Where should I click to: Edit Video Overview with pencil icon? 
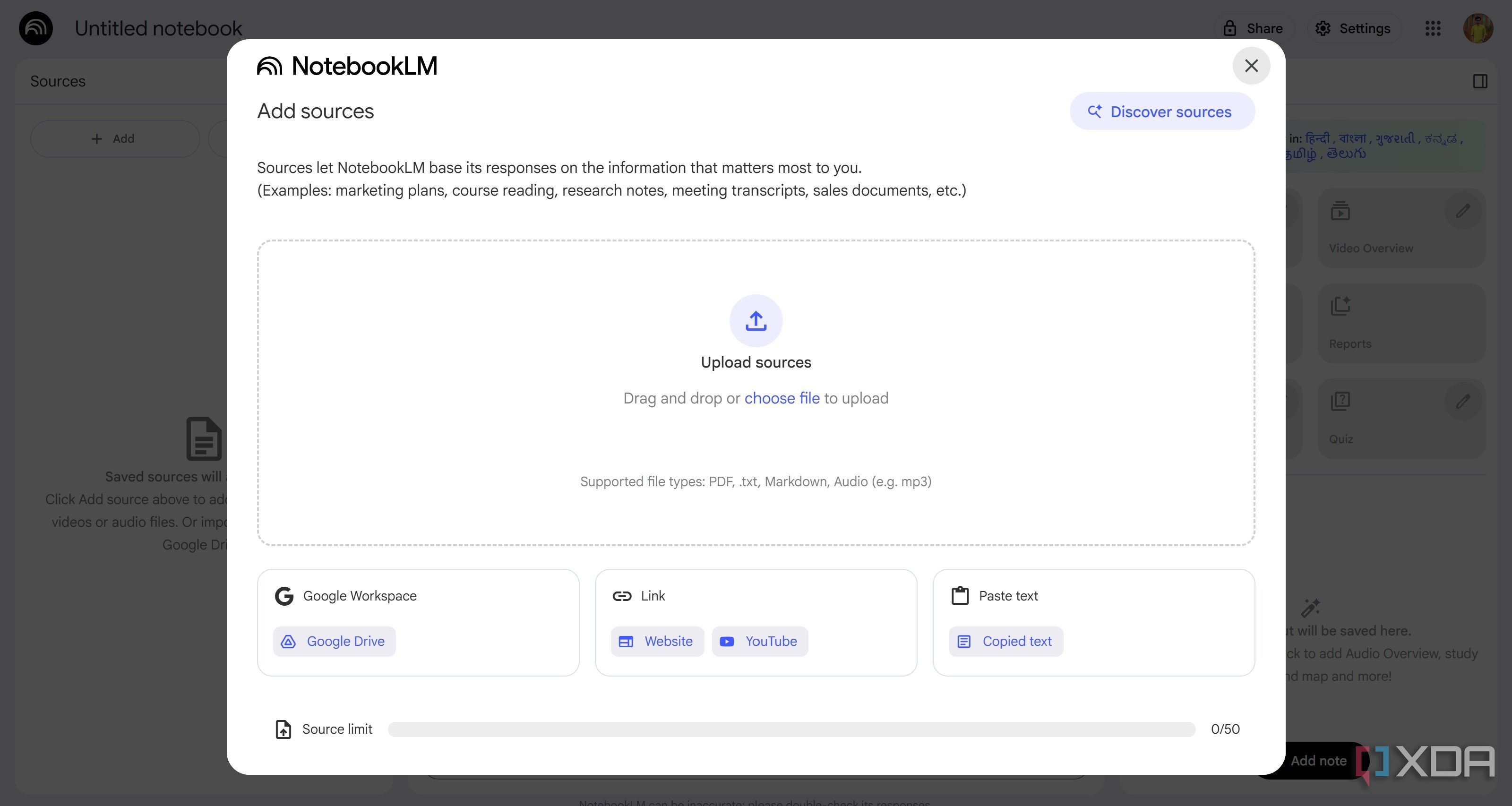tap(1463, 210)
